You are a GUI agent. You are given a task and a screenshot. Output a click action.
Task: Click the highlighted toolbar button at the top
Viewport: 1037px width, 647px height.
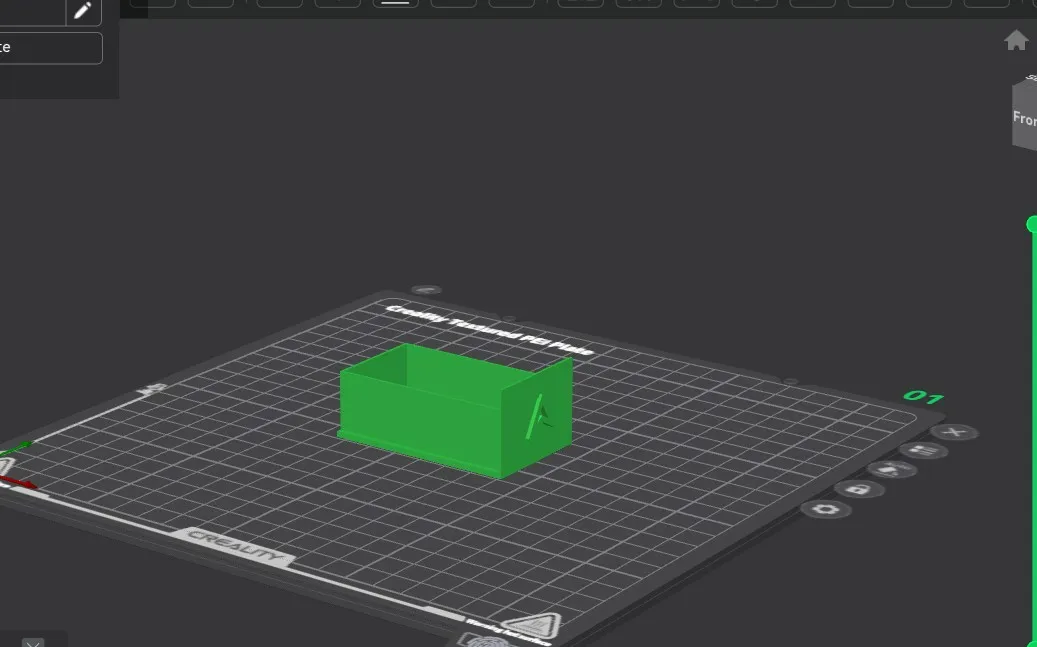click(x=395, y=4)
